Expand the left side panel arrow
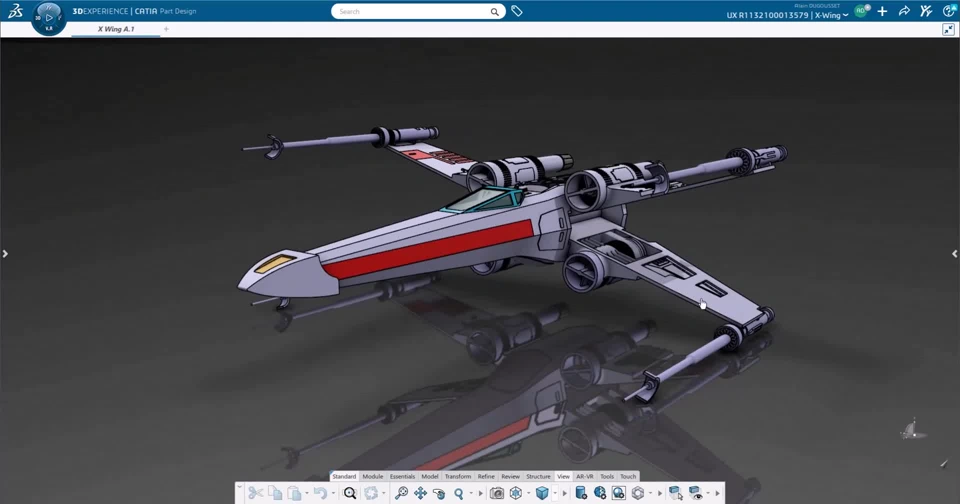The image size is (960, 504). click(x=5, y=254)
